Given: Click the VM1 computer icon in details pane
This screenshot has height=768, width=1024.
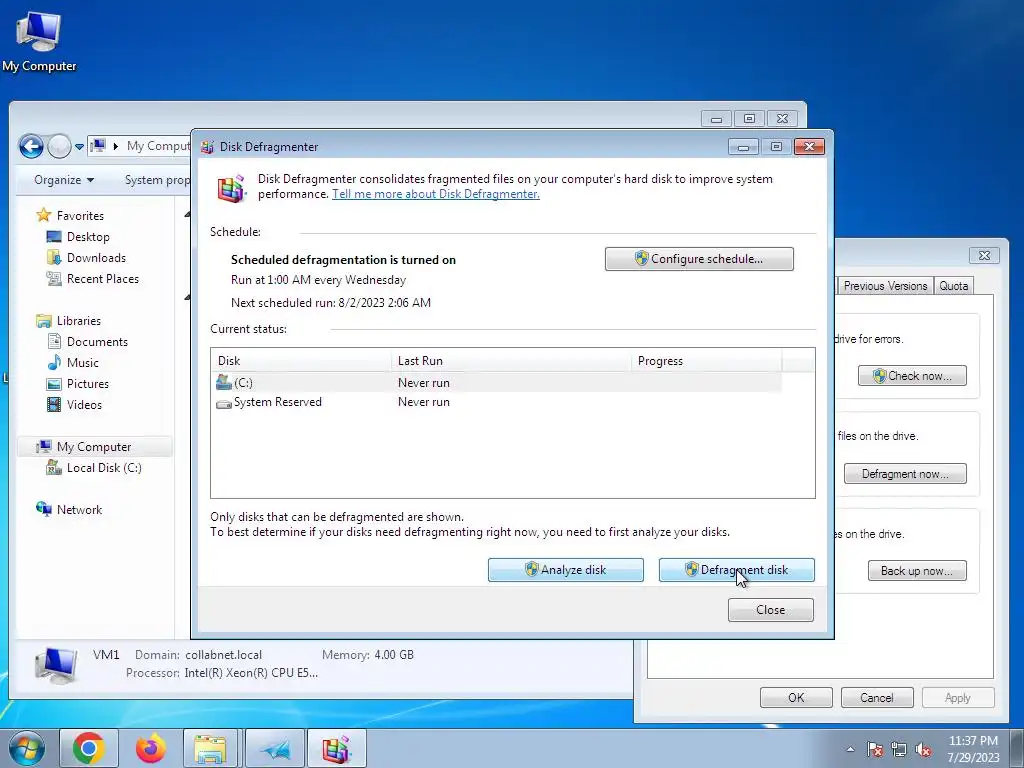Looking at the screenshot, I should [55, 664].
